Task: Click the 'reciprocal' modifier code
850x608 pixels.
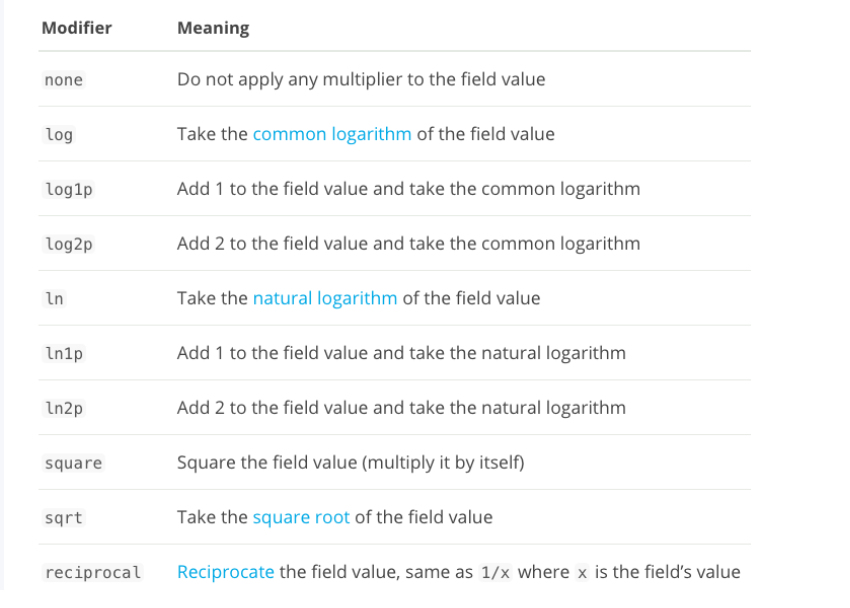Action: (93, 573)
